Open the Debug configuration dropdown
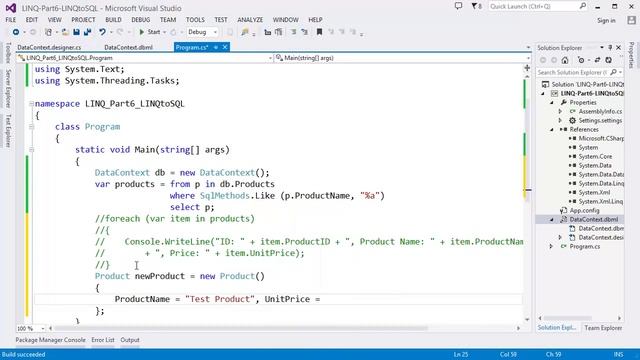This screenshot has height=360, width=640. pos(202,32)
